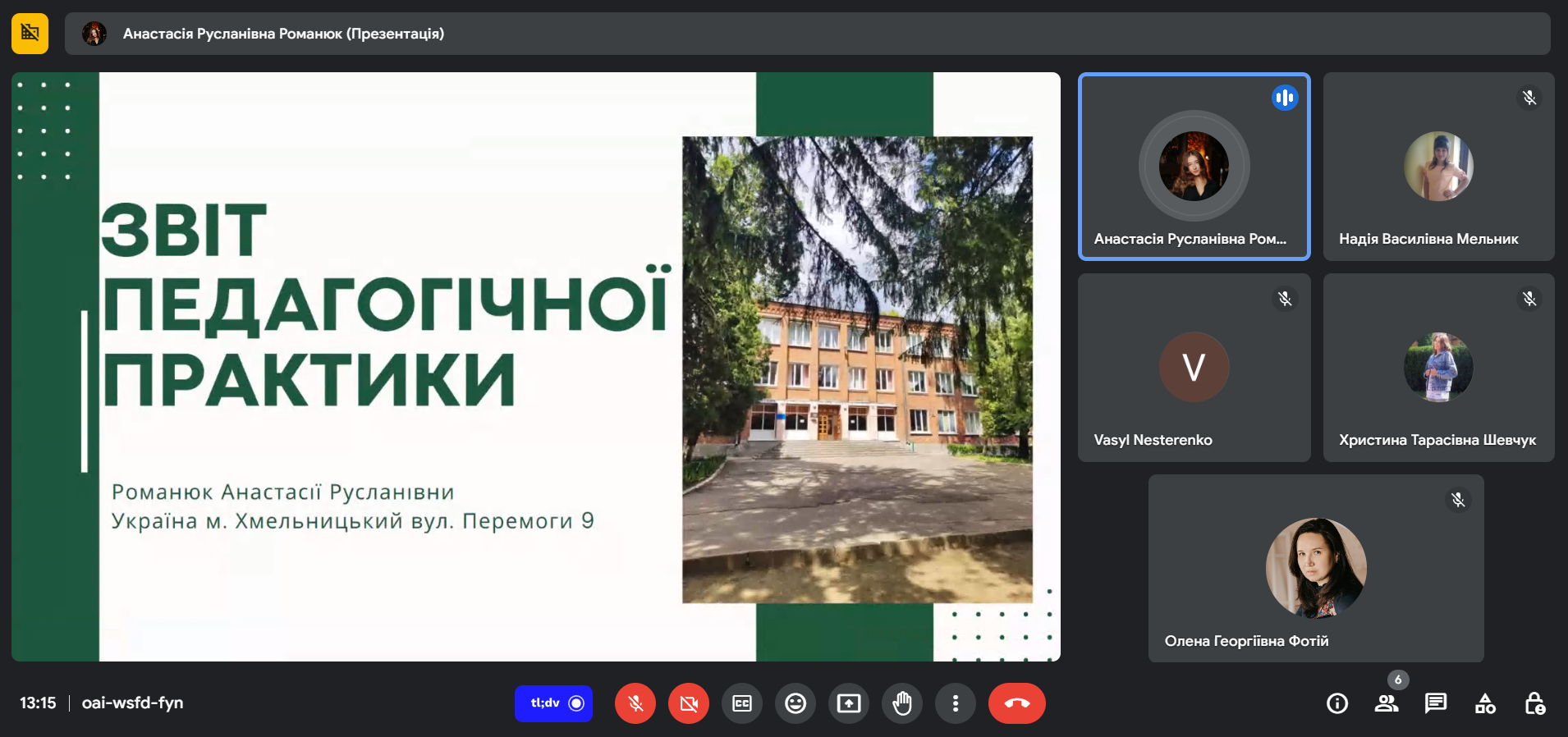Raise your hand

pyautogui.click(x=902, y=703)
